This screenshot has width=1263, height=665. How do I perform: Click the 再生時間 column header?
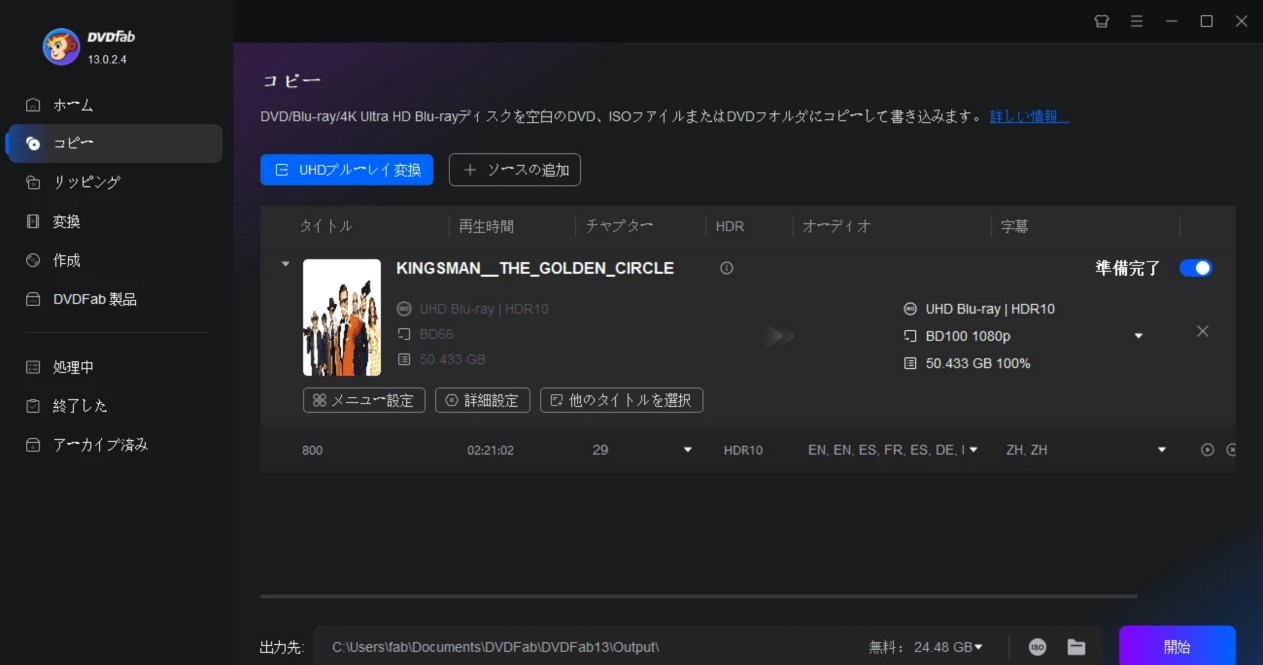click(486, 226)
